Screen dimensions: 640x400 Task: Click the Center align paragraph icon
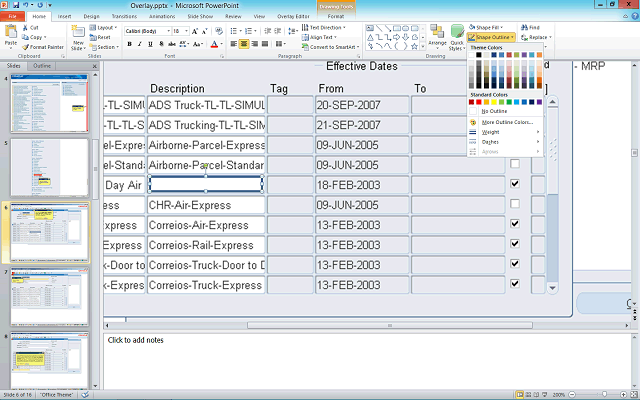[x=244, y=45]
